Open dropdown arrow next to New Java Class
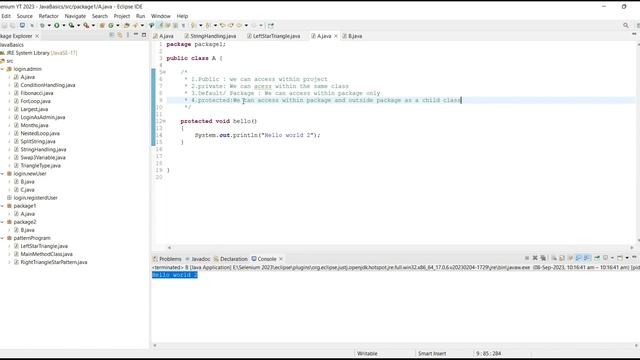This screenshot has width=640, height=360. tap(118, 25)
